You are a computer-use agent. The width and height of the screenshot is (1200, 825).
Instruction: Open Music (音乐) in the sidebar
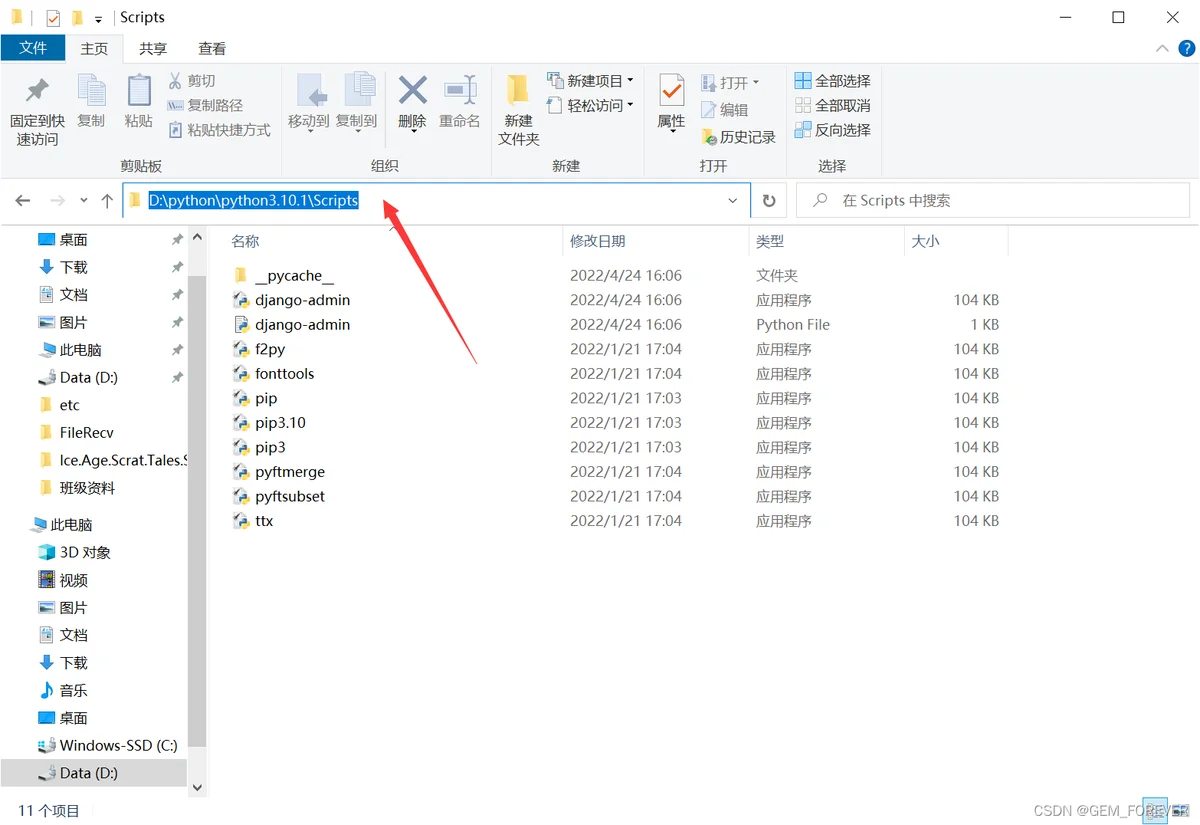73,690
